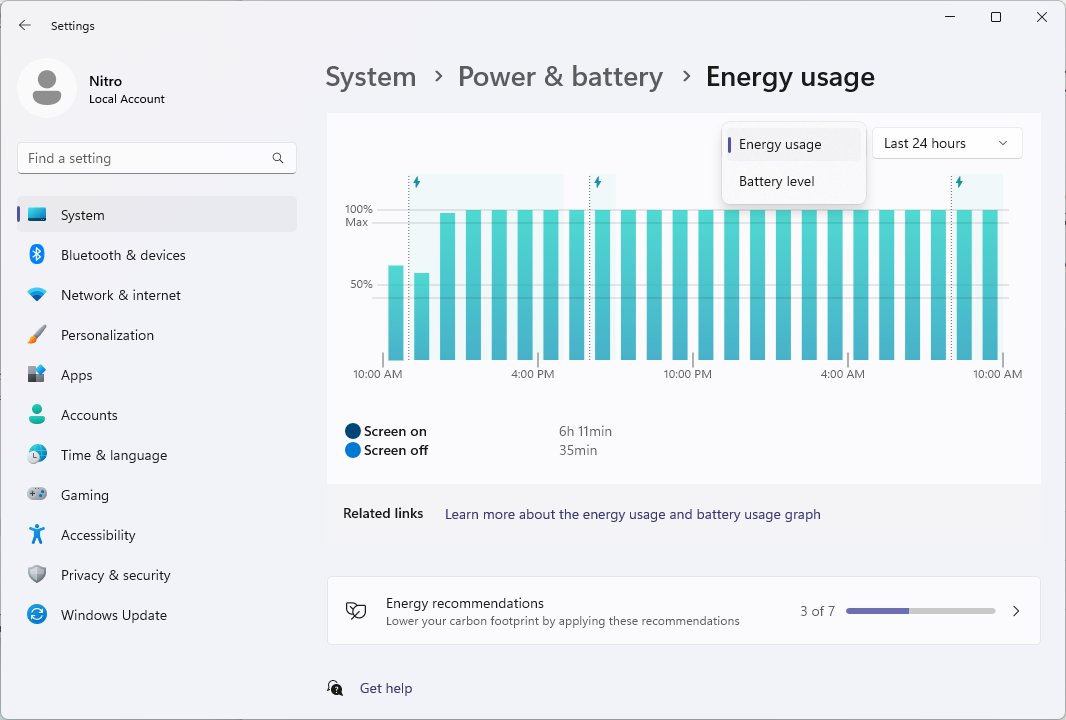Image resolution: width=1066 pixels, height=720 pixels.
Task: Open the learn more about energy usage link
Action: 632,514
